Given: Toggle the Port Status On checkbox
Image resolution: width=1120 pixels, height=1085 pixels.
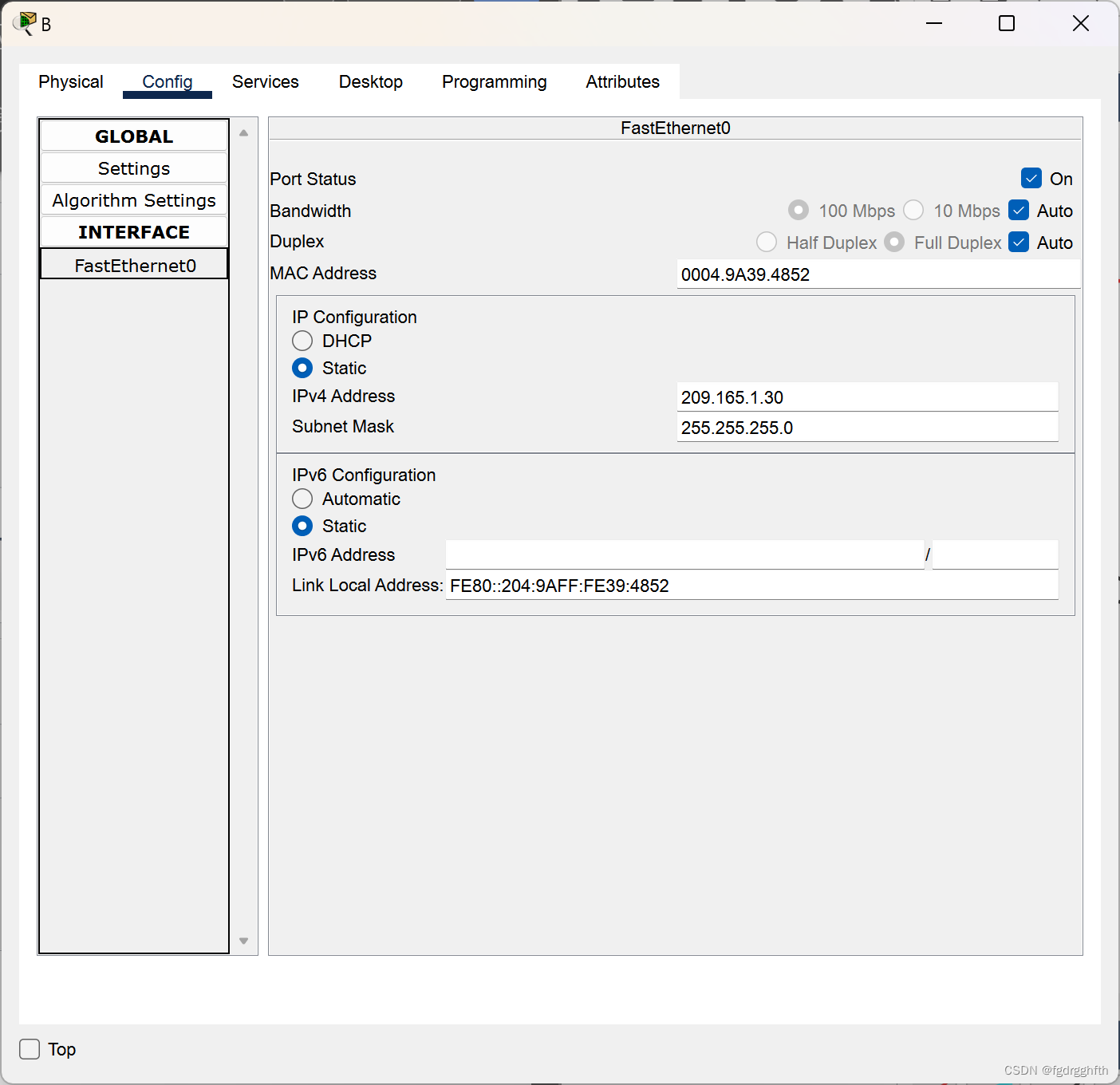Looking at the screenshot, I should (x=1031, y=179).
